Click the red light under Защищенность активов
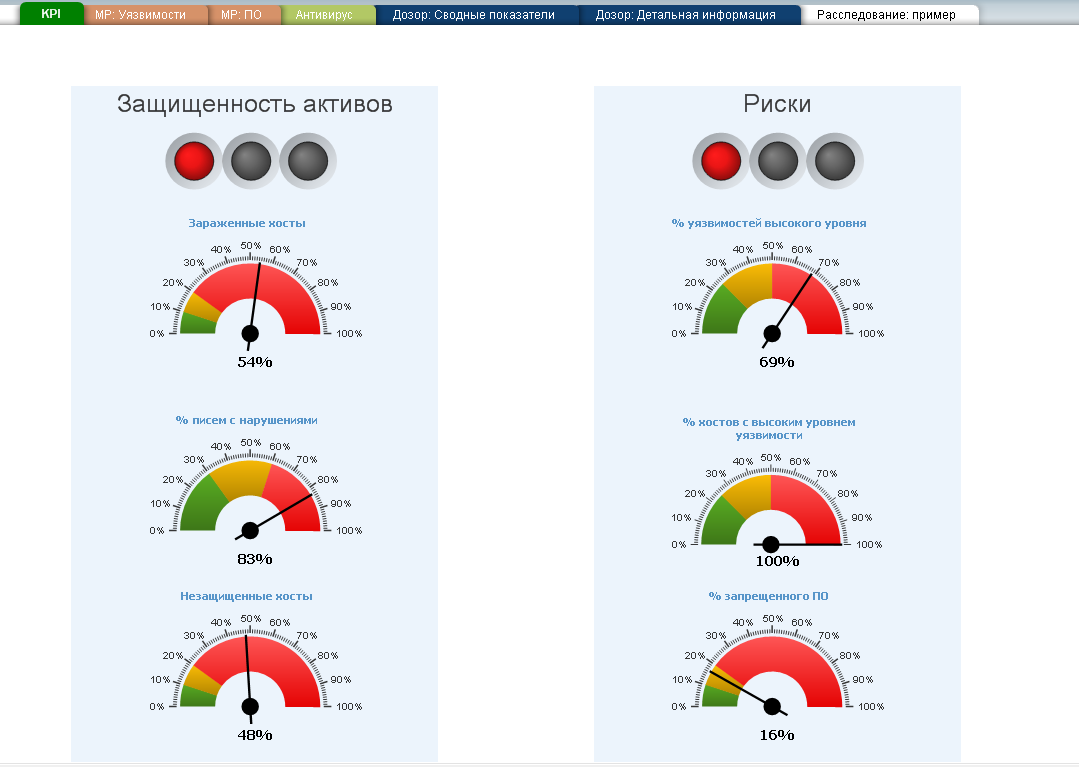The image size is (1079, 767). (194, 161)
